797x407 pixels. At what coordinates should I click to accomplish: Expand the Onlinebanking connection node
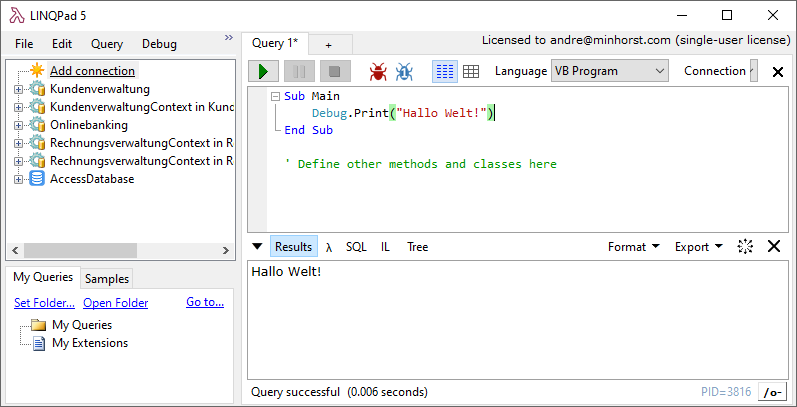(x=19, y=126)
